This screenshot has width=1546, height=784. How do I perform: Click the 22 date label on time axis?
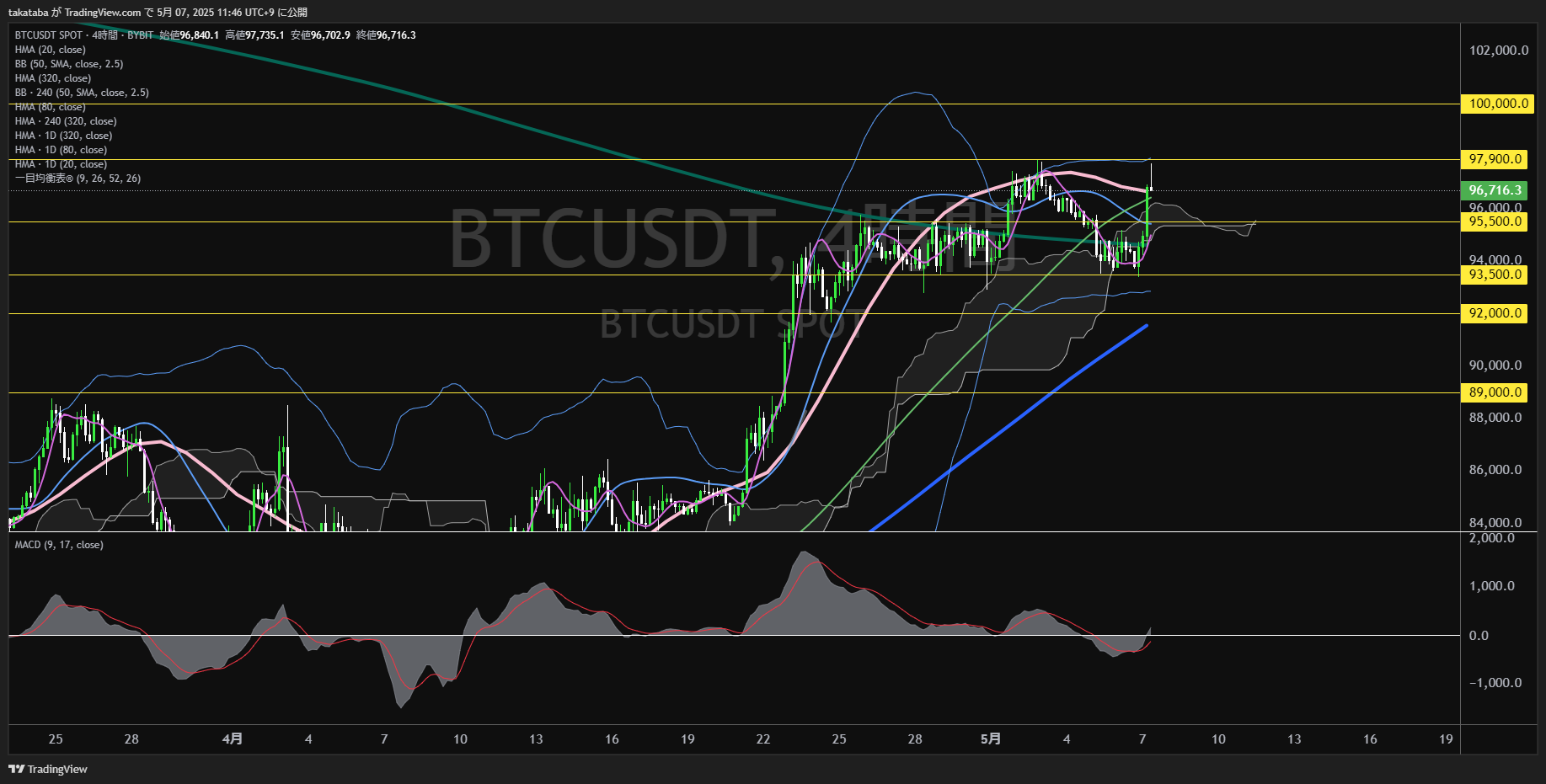click(763, 739)
